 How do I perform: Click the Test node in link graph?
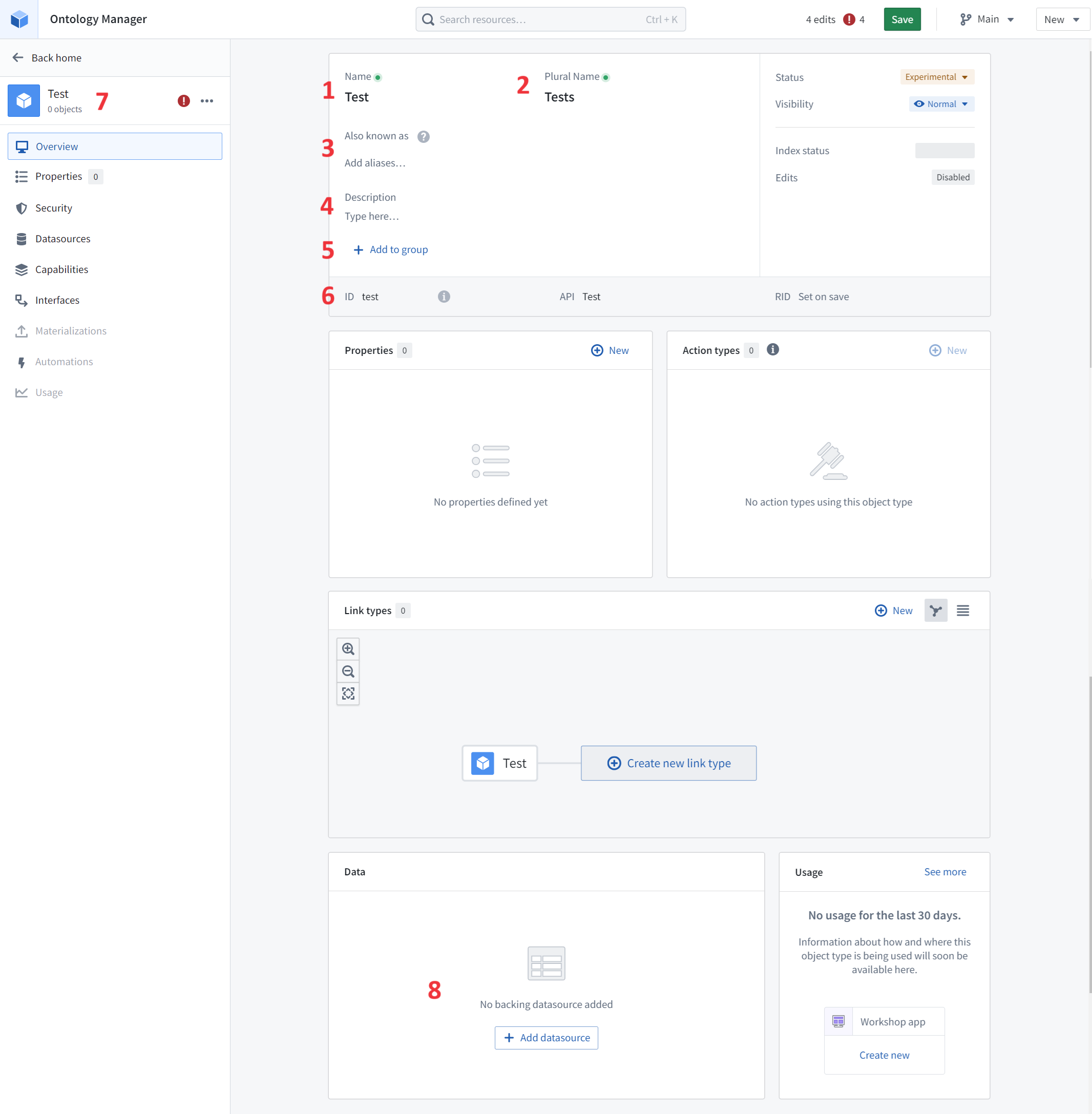point(499,763)
